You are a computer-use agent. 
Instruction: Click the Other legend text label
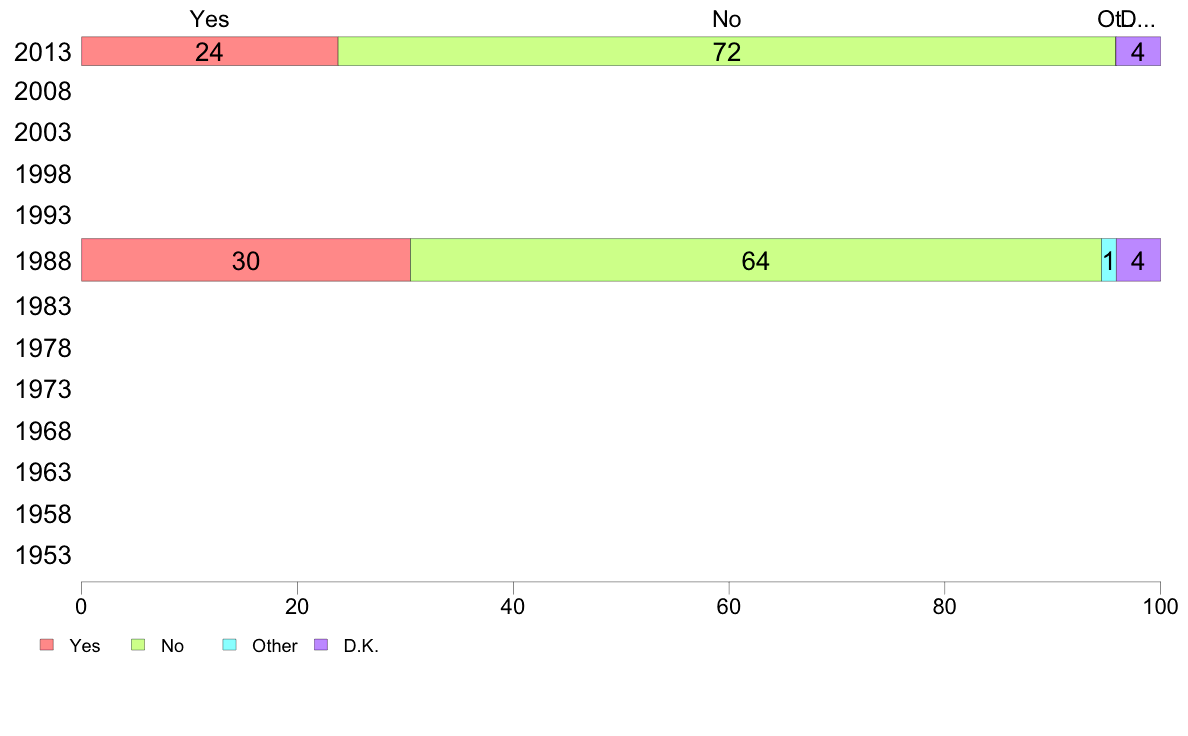[274, 646]
